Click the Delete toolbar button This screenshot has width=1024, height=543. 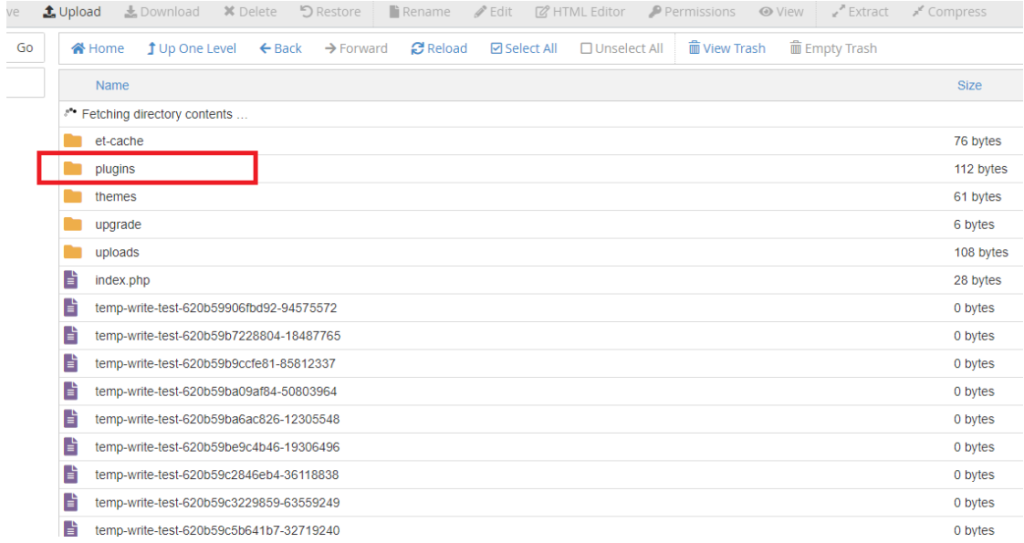coord(250,12)
